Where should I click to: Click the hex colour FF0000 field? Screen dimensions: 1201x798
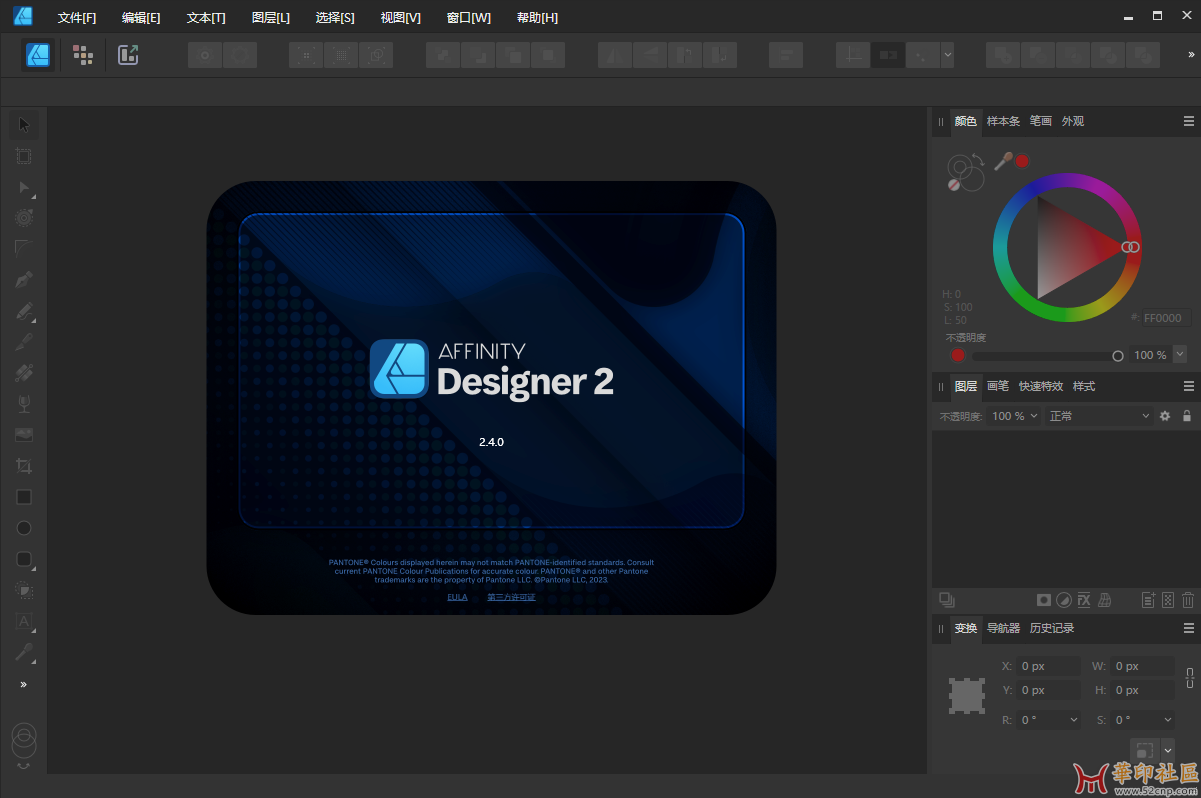click(1165, 318)
